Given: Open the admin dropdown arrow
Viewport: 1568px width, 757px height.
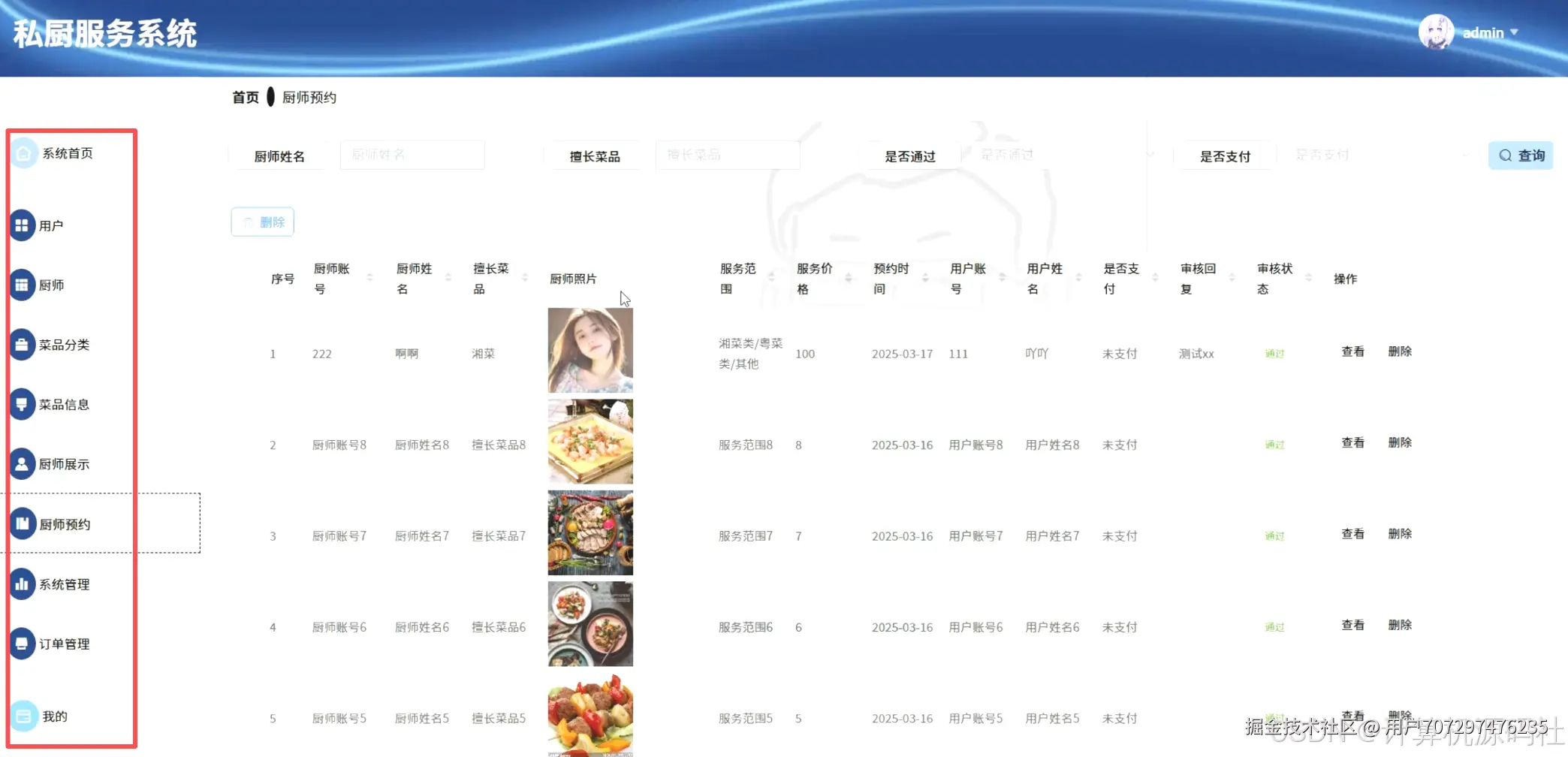Looking at the screenshot, I should coord(1514,32).
